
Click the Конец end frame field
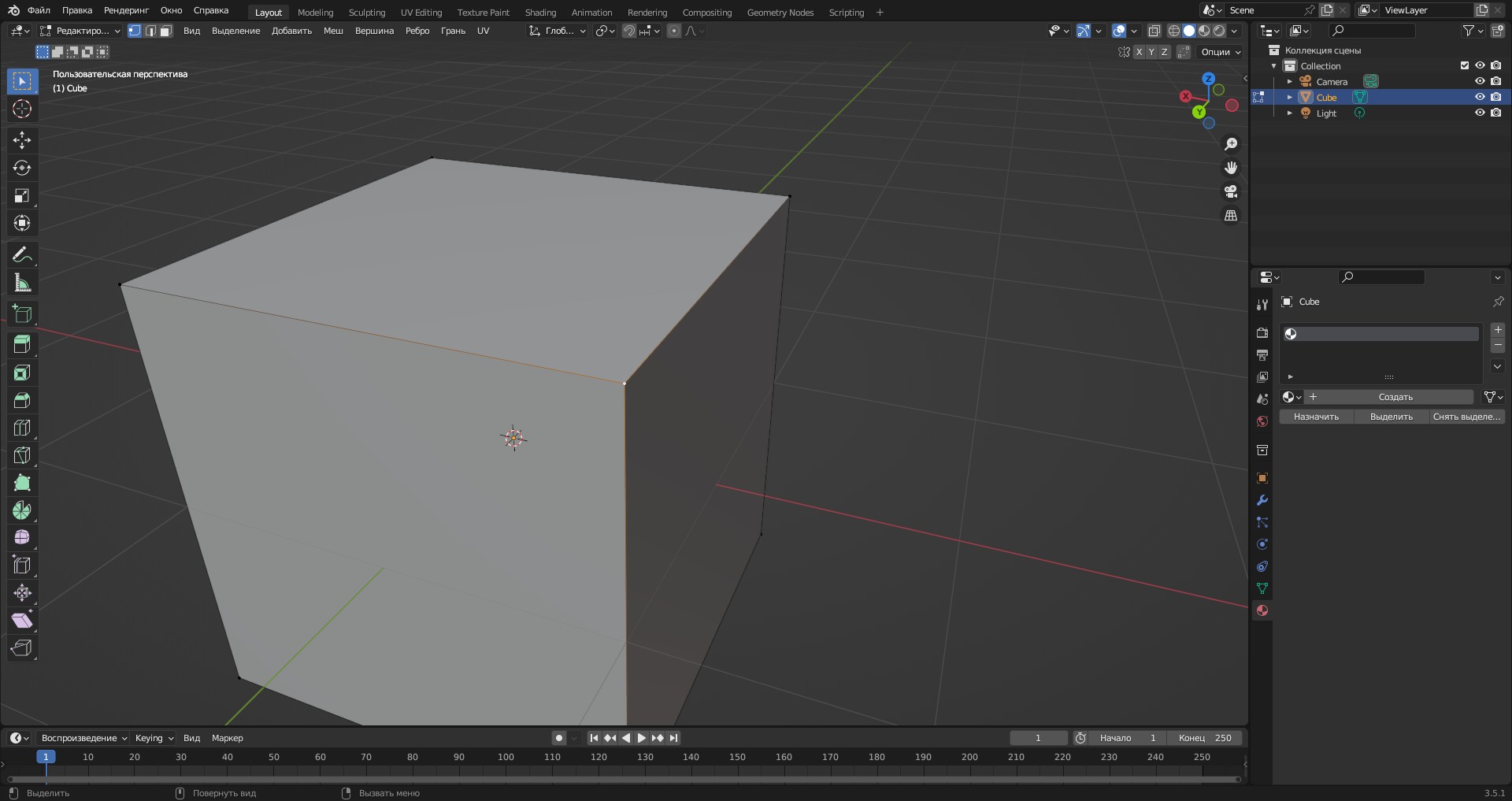click(x=1206, y=738)
